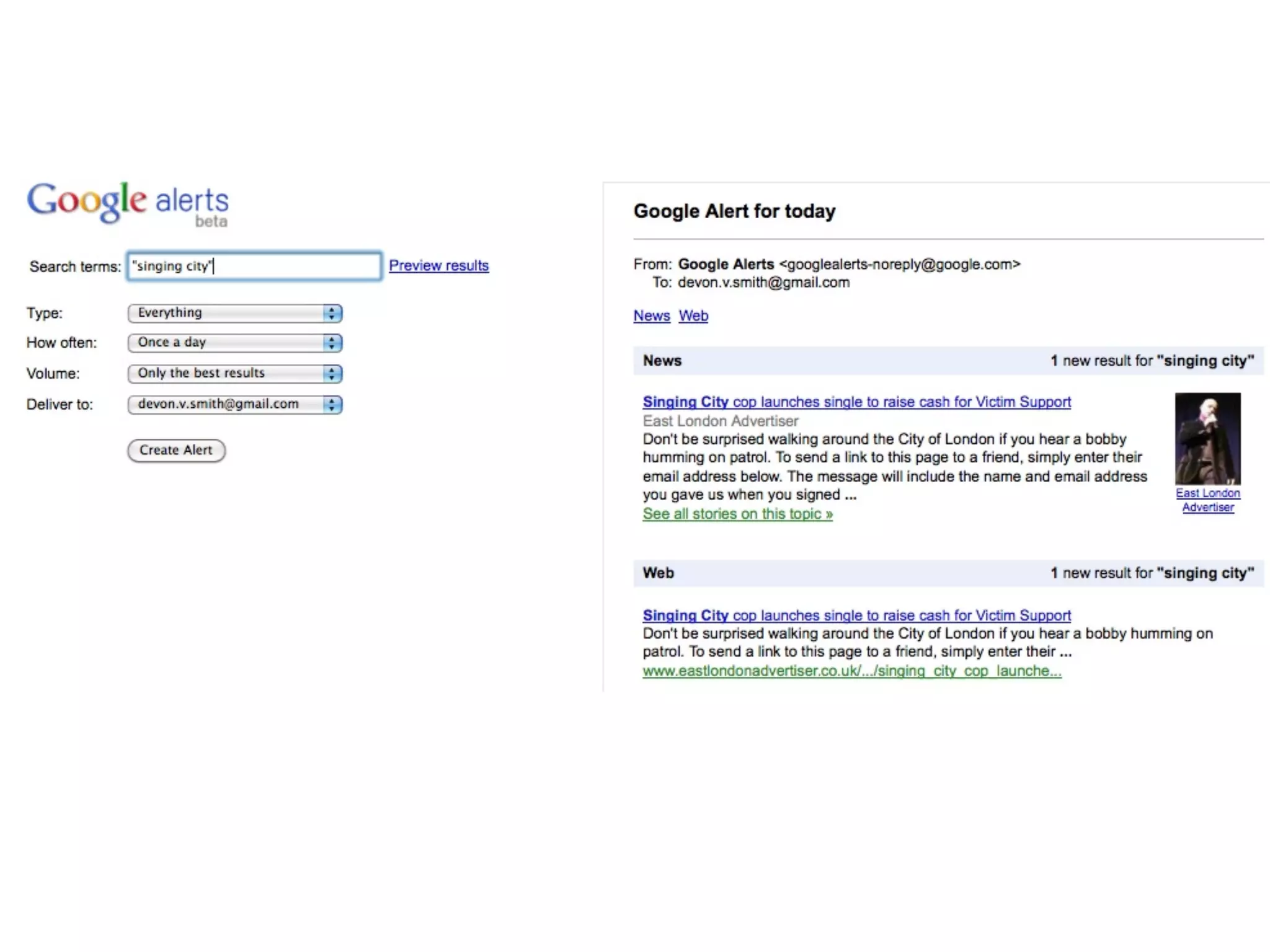Viewport: 1270px width, 952px height.
Task: Jump to News section link
Action: click(x=651, y=315)
